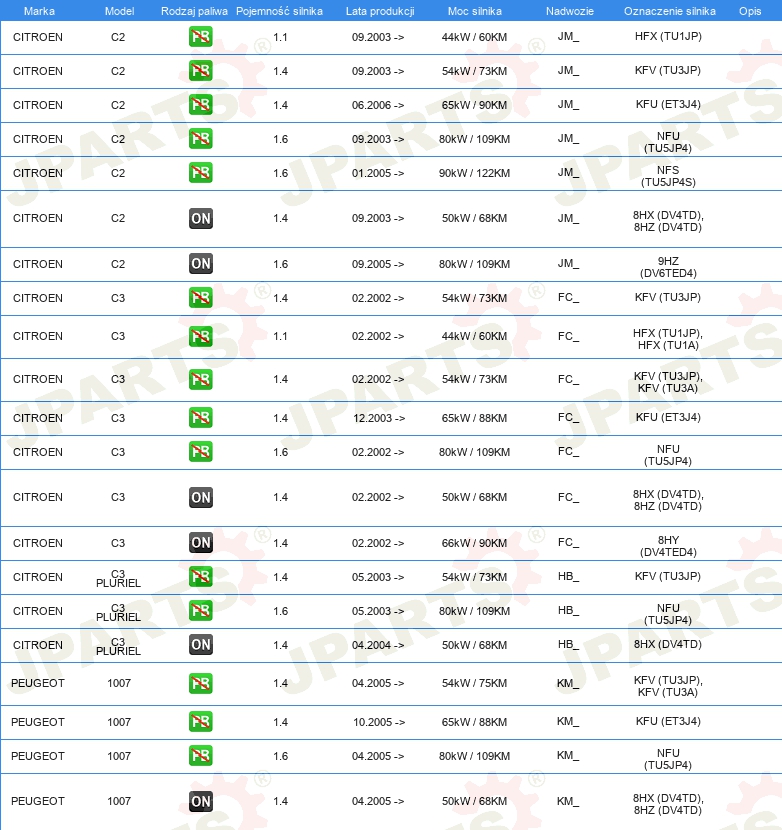
Task: Click the ON diesel icon for C2 9HZ engine
Action: [x=201, y=264]
